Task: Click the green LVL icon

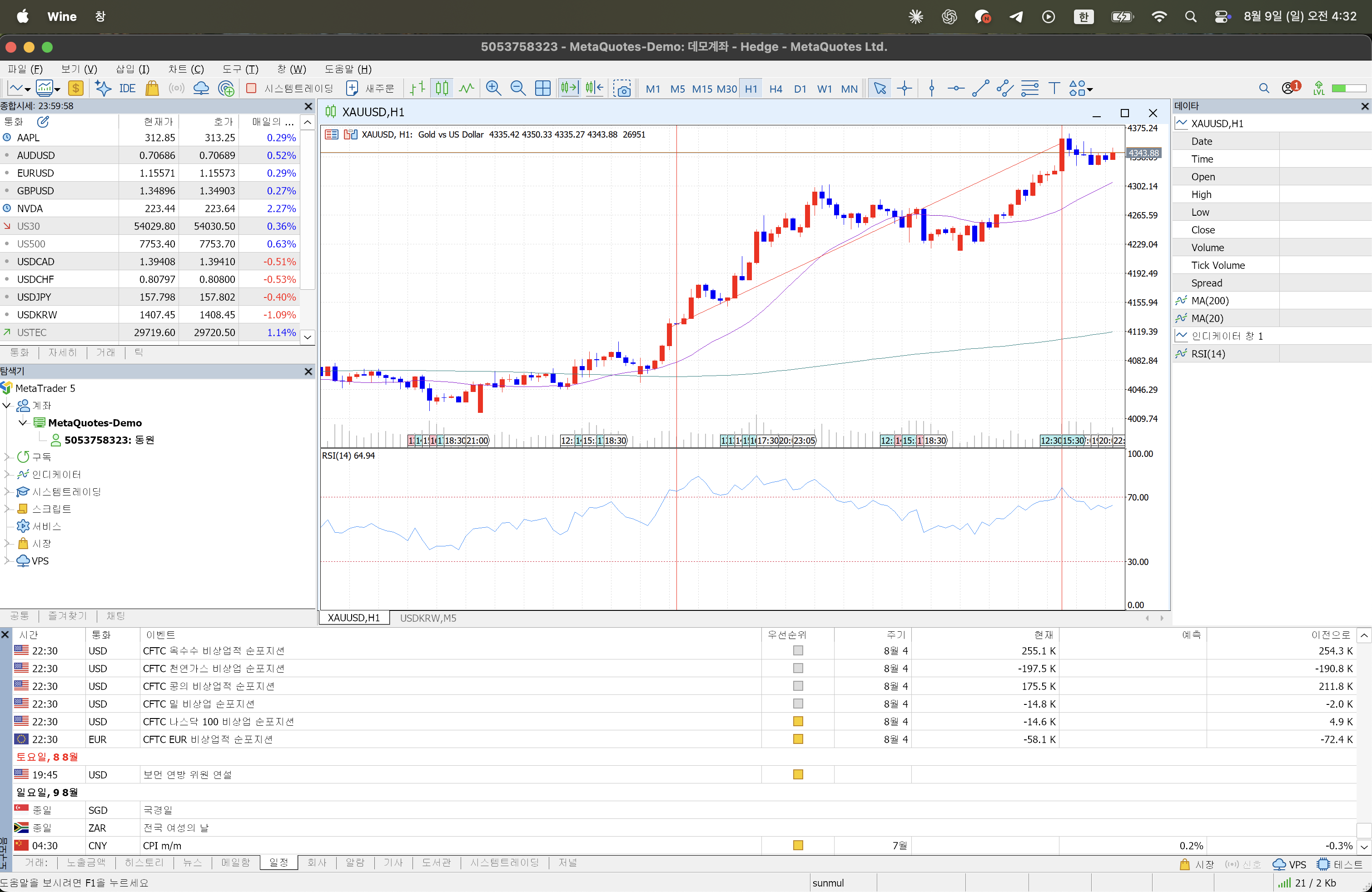Action: (1318, 88)
